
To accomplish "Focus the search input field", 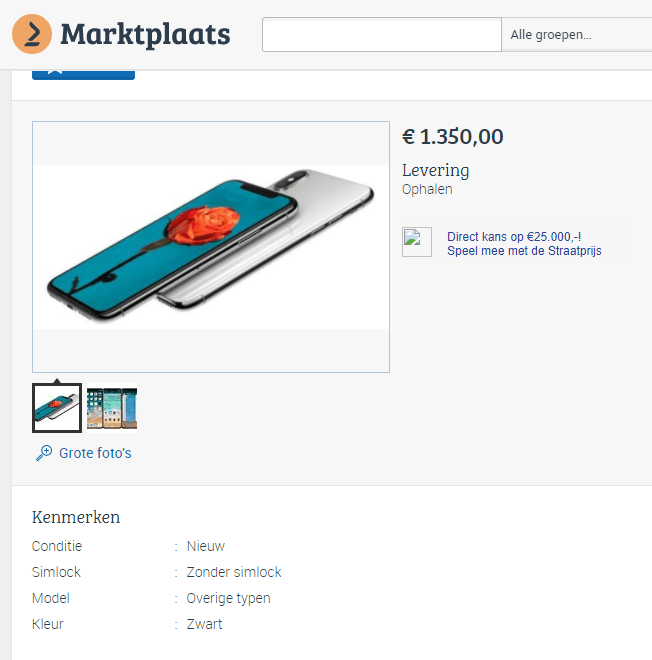I will click(x=381, y=35).
